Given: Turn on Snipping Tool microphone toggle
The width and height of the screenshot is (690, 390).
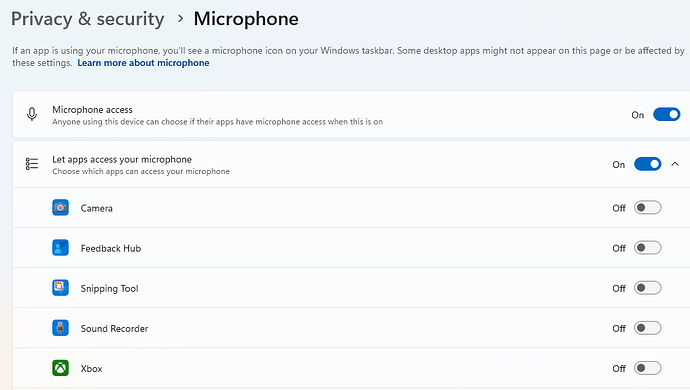Looking at the screenshot, I should [647, 287].
